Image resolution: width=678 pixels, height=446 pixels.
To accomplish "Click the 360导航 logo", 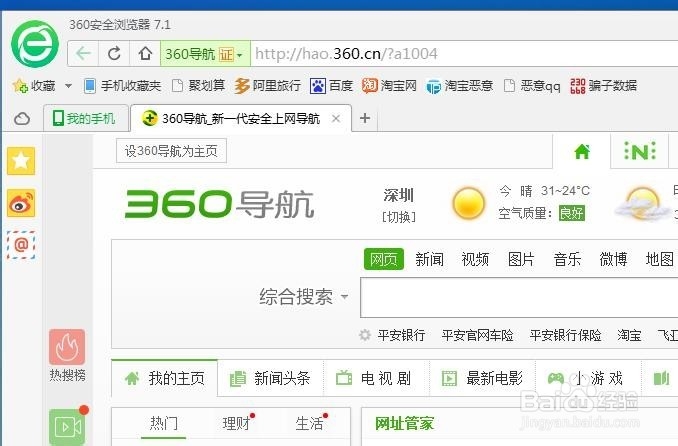I will pyautogui.click(x=219, y=204).
